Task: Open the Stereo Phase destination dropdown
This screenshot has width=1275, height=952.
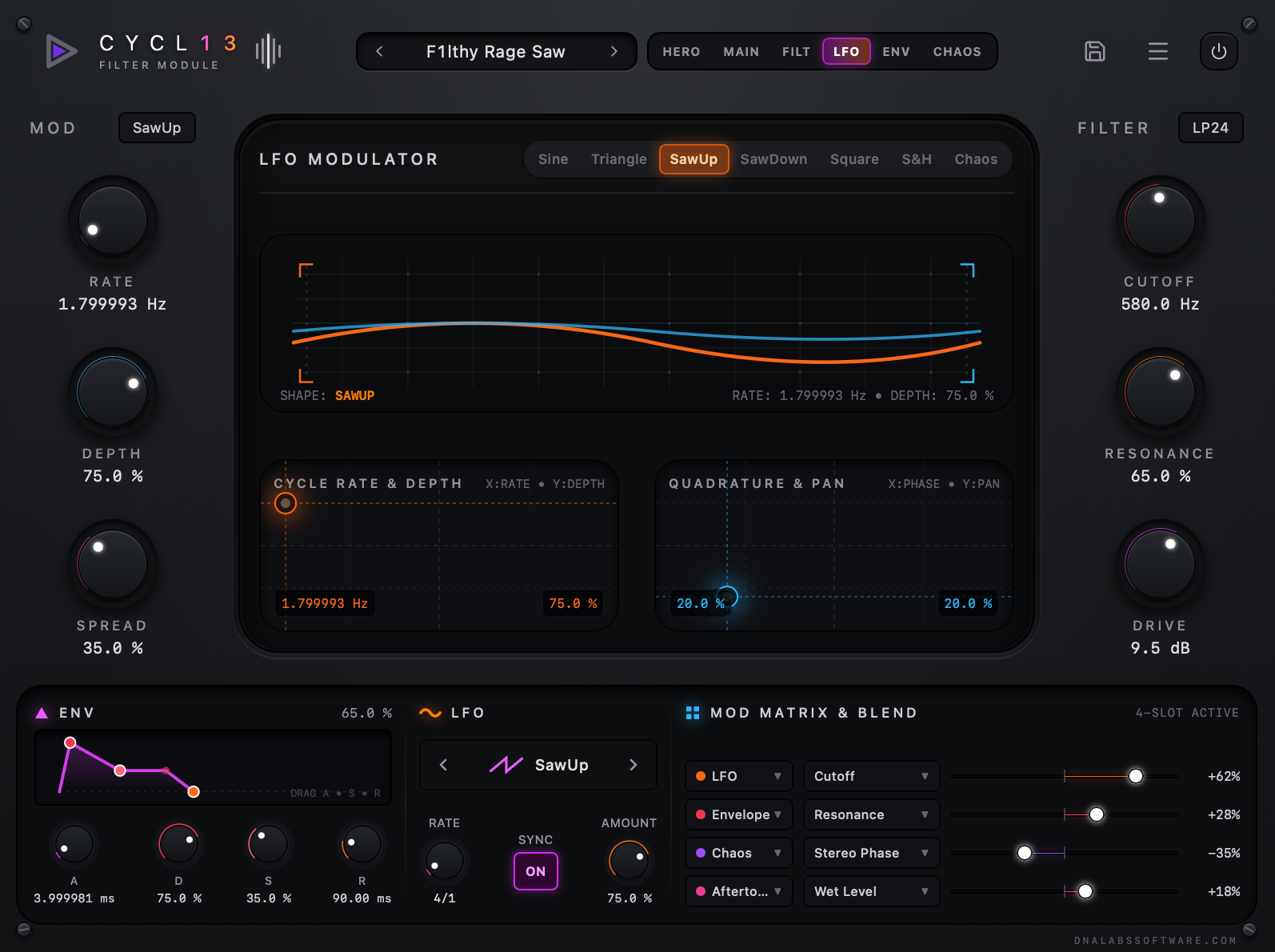Action: [x=872, y=853]
